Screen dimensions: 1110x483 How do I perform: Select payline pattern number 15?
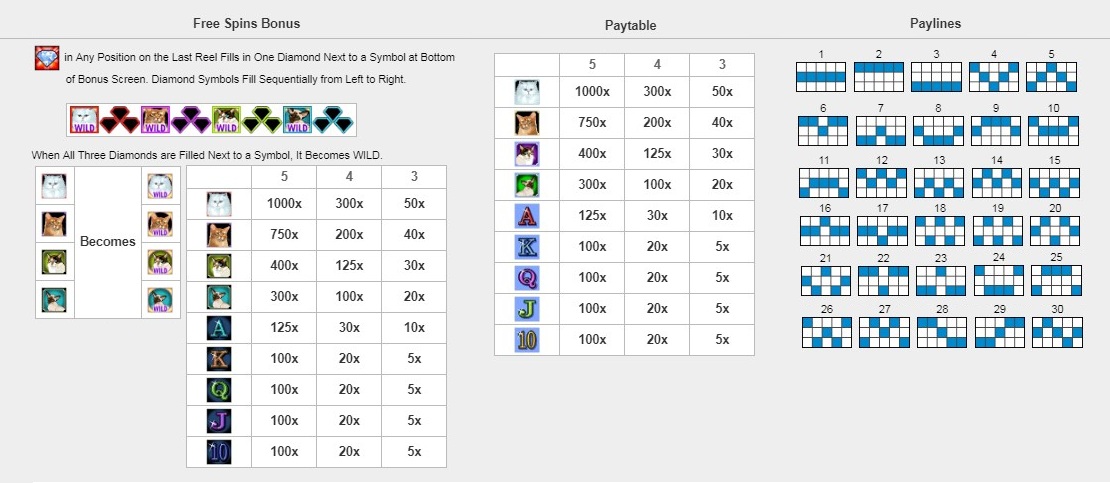pyautogui.click(x=1054, y=183)
